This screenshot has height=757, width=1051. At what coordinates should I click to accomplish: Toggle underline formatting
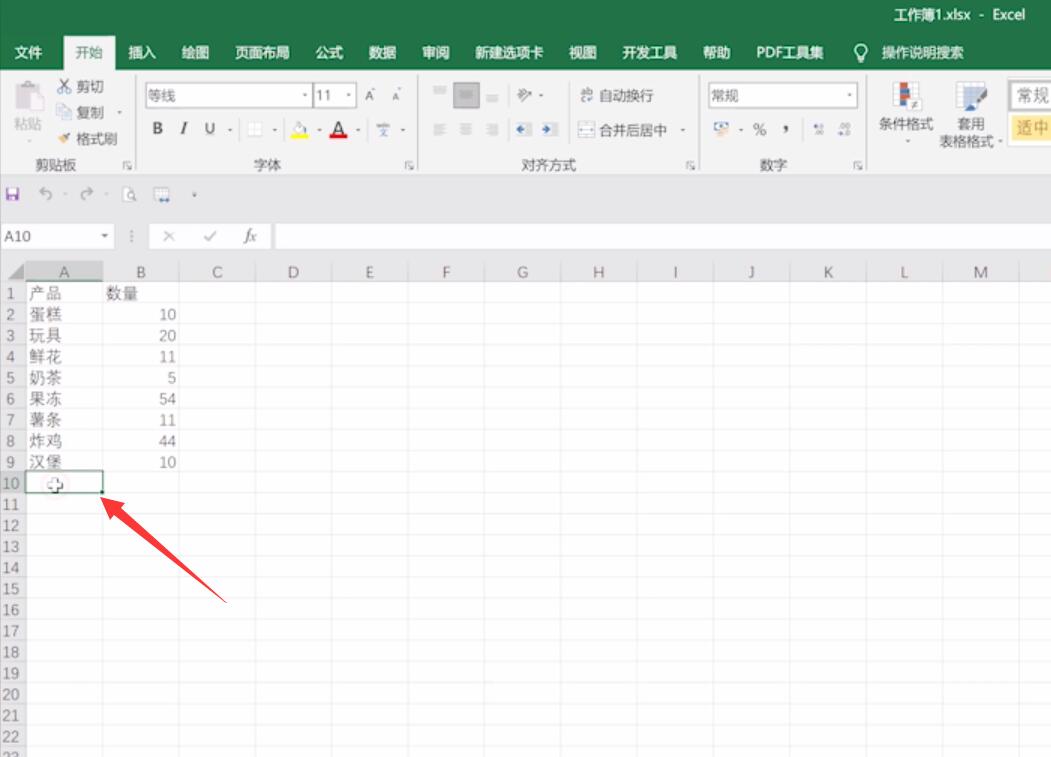(x=210, y=129)
